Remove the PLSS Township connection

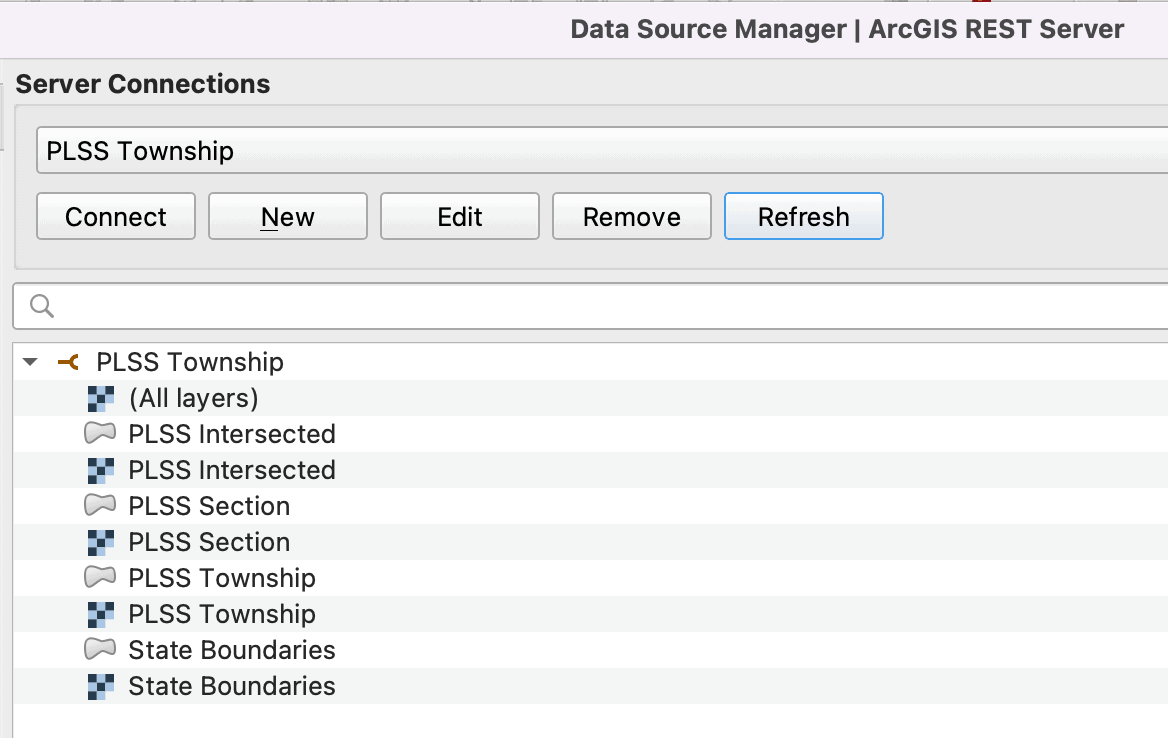(x=631, y=216)
